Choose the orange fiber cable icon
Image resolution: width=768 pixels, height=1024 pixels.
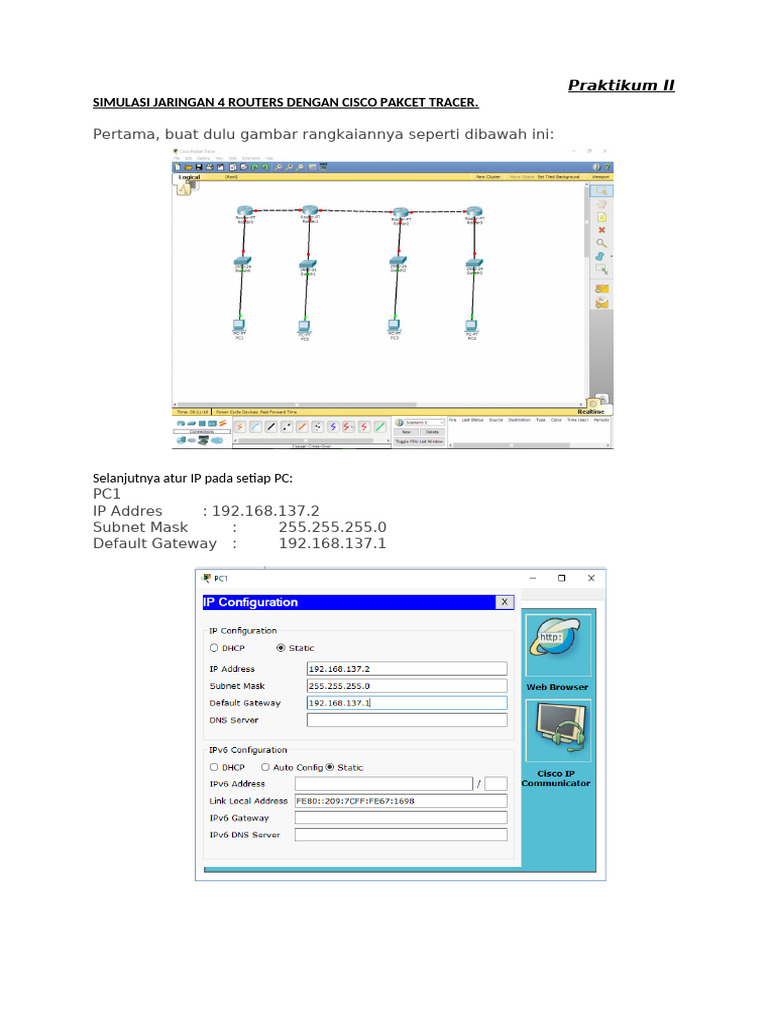click(x=302, y=427)
